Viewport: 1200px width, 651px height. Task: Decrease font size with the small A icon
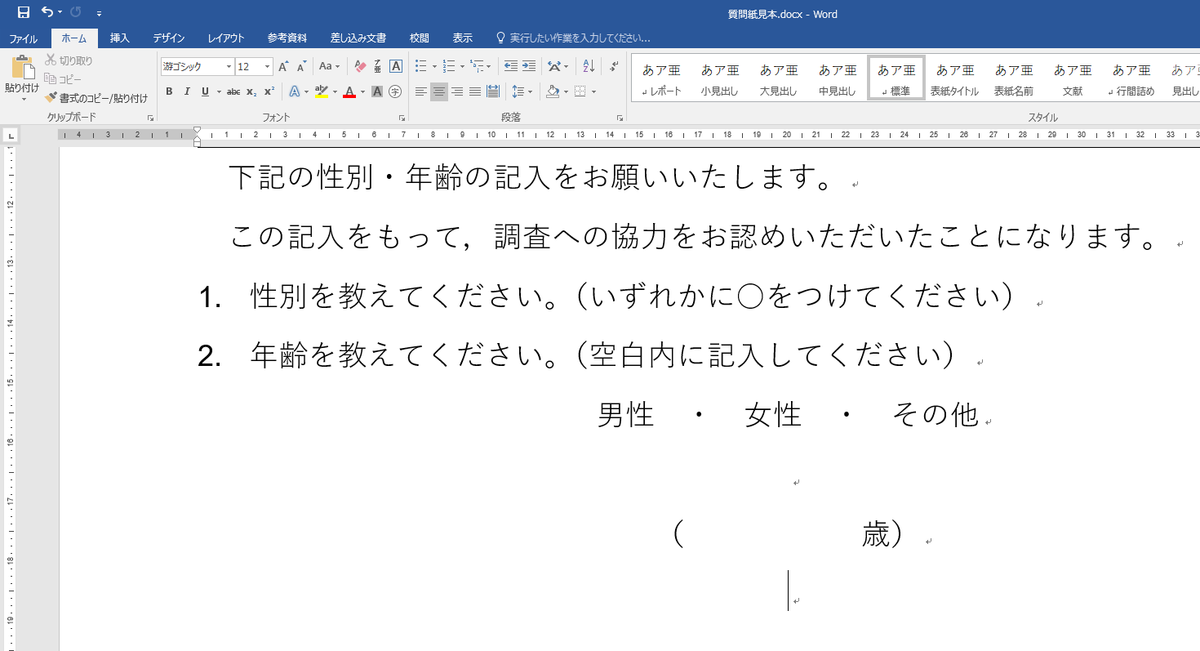[301, 66]
